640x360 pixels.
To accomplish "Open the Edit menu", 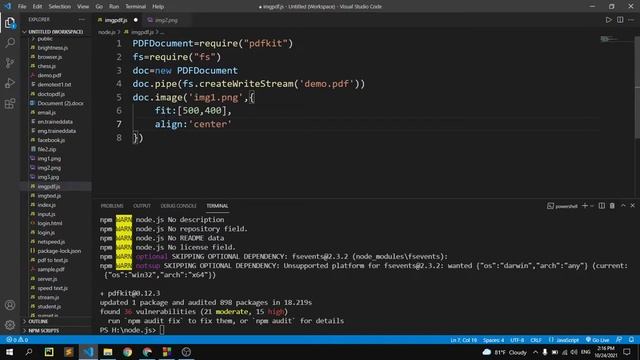I will pyautogui.click(x=37, y=7).
